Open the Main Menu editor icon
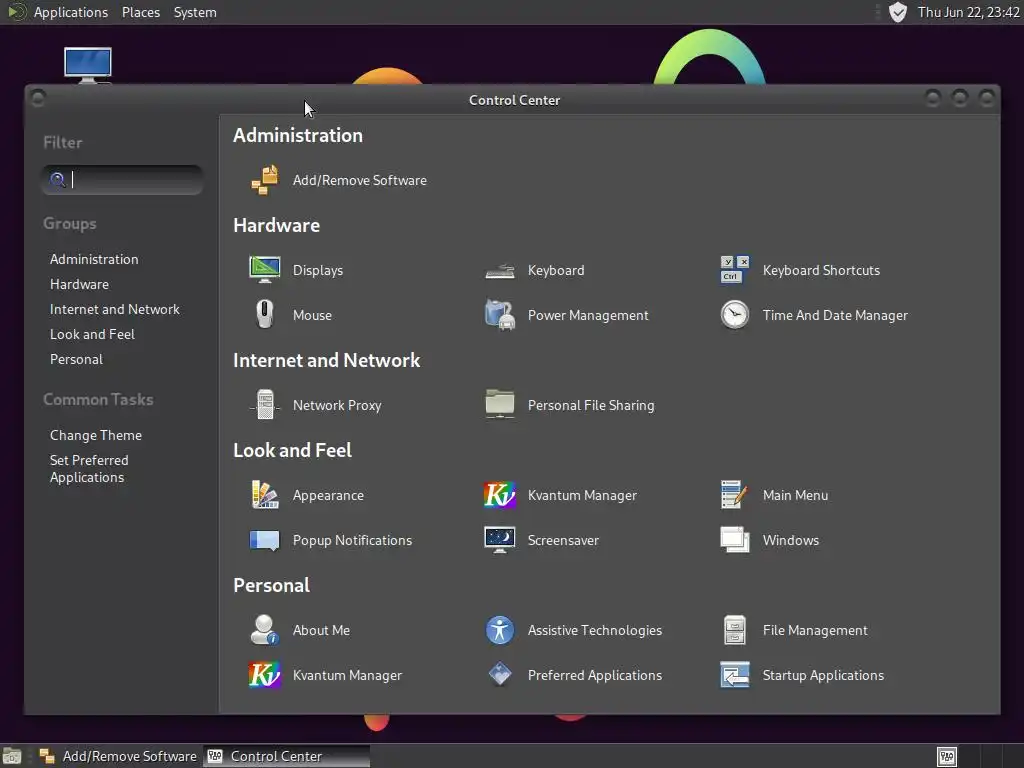 735,495
